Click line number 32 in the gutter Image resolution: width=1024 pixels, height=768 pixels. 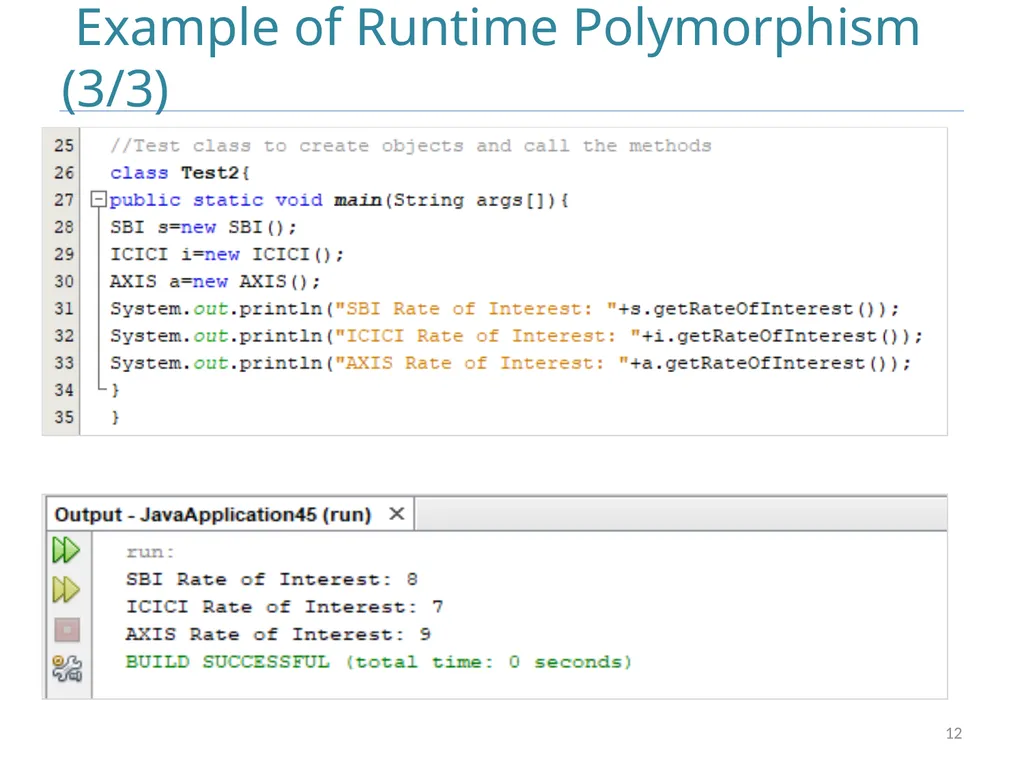pyautogui.click(x=64, y=336)
